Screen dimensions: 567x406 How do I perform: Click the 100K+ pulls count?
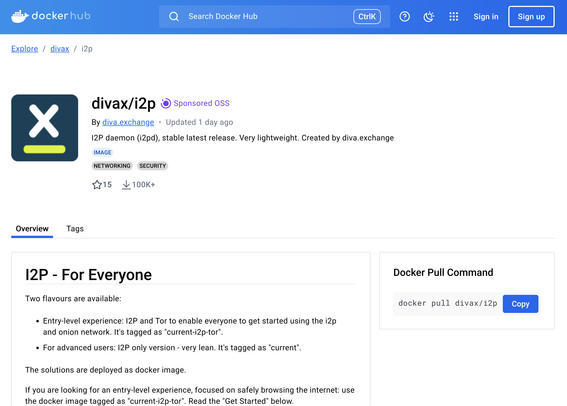tap(144, 185)
